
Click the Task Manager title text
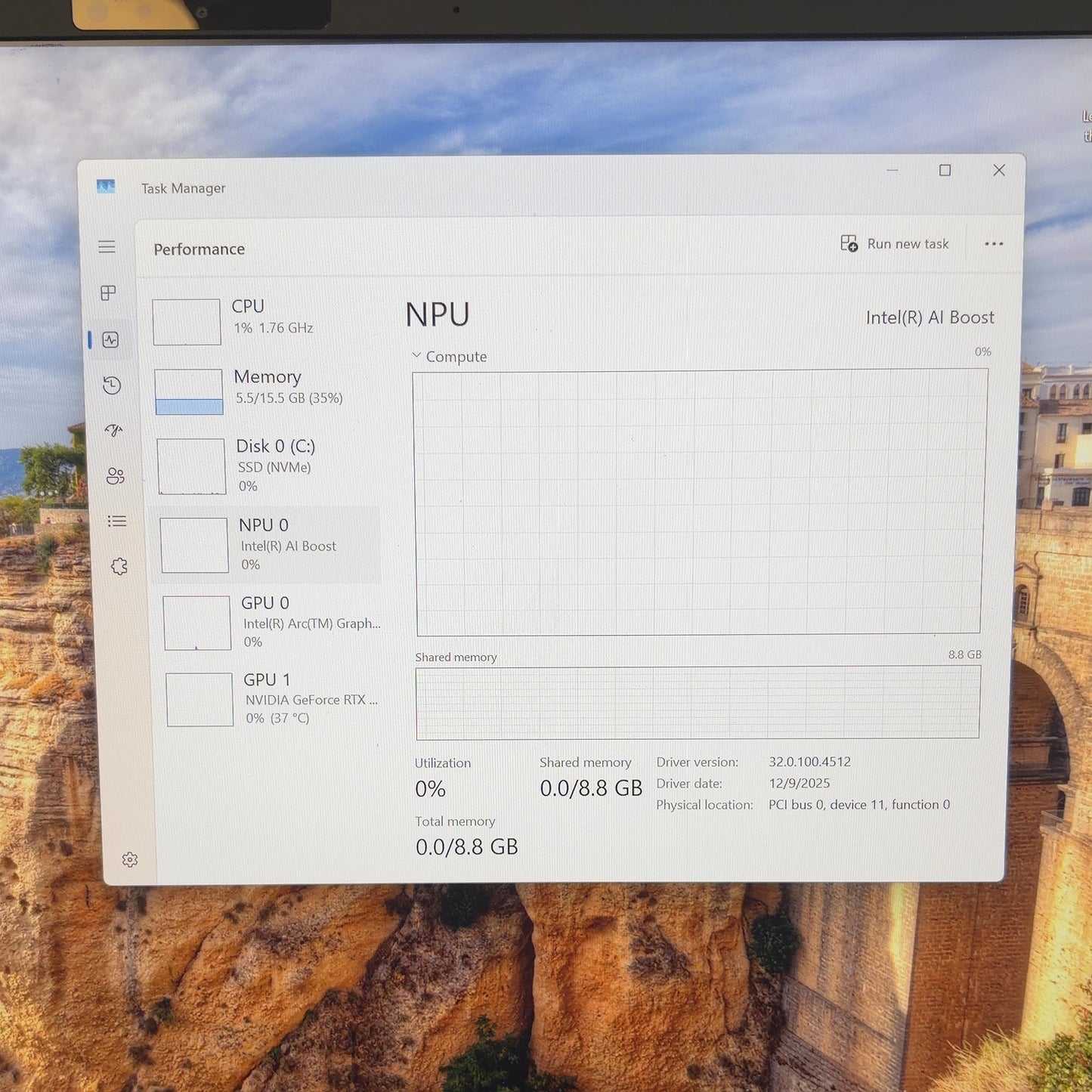184,188
